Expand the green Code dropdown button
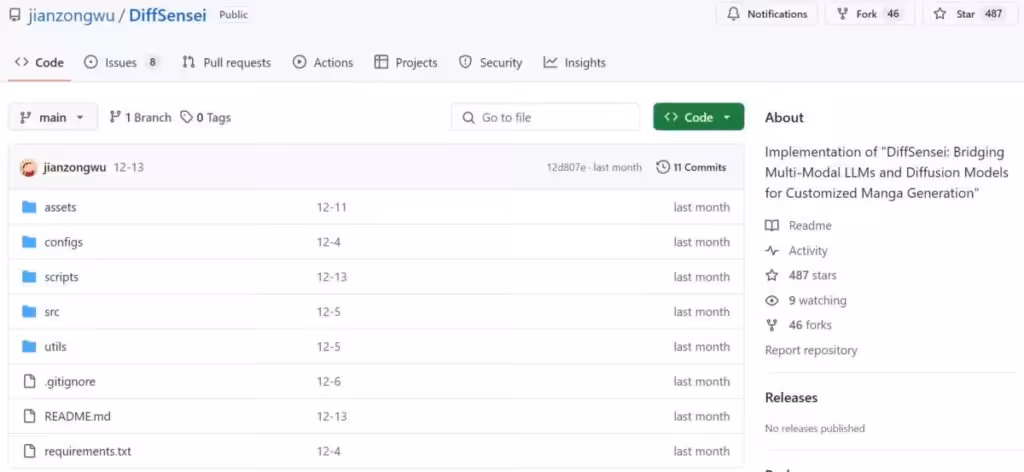 tap(698, 117)
